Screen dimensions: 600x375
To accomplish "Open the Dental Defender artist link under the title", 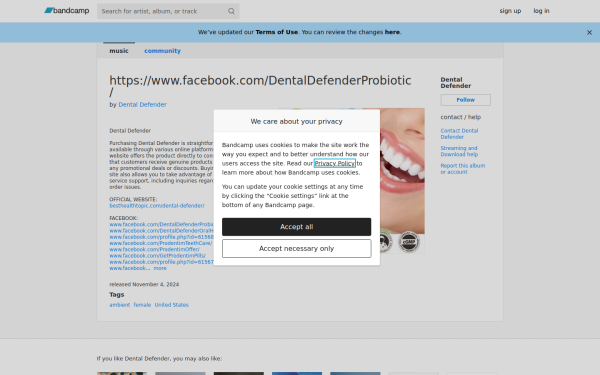I will pos(142,104).
